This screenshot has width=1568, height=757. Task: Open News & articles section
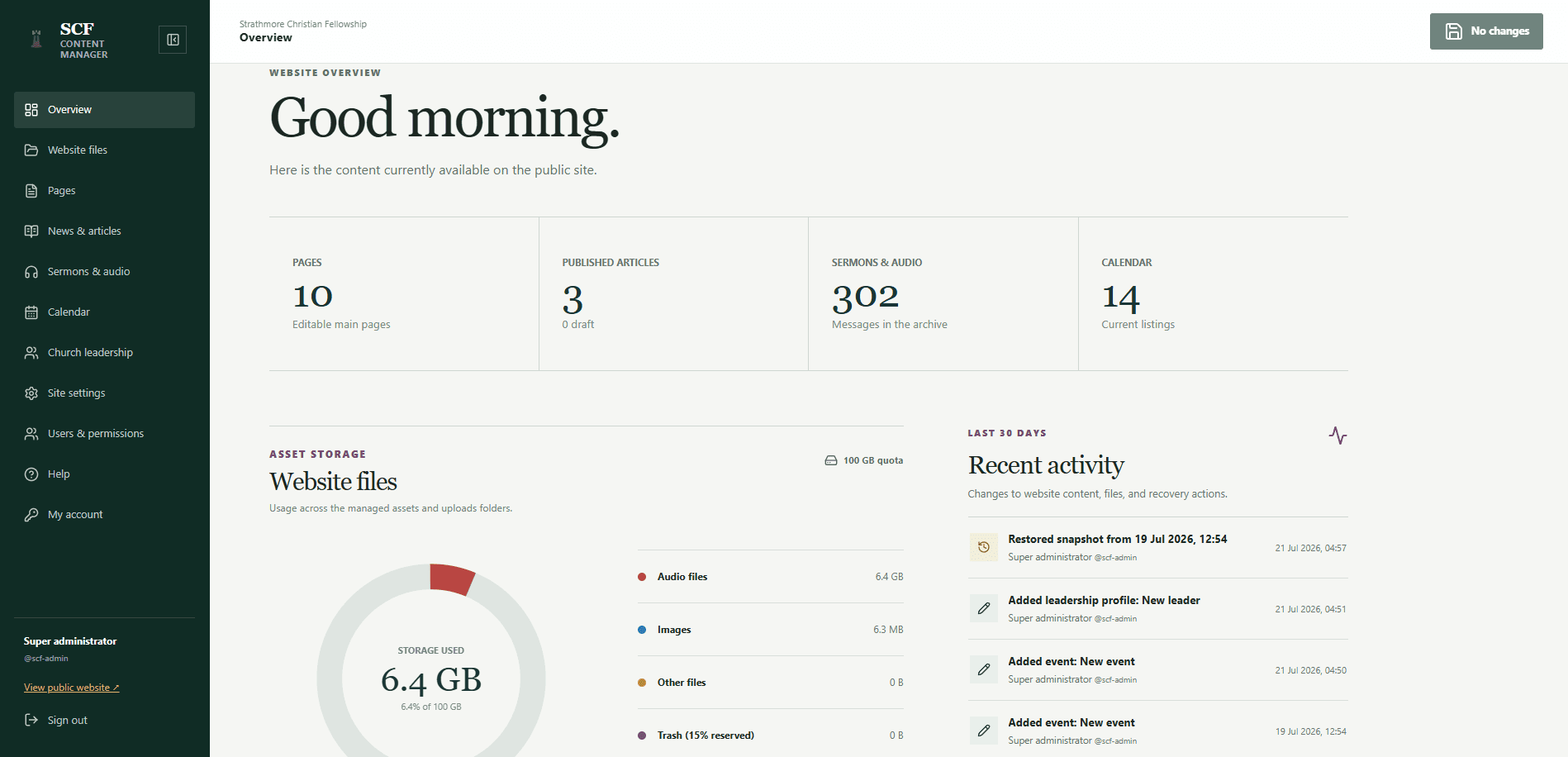[x=104, y=231]
